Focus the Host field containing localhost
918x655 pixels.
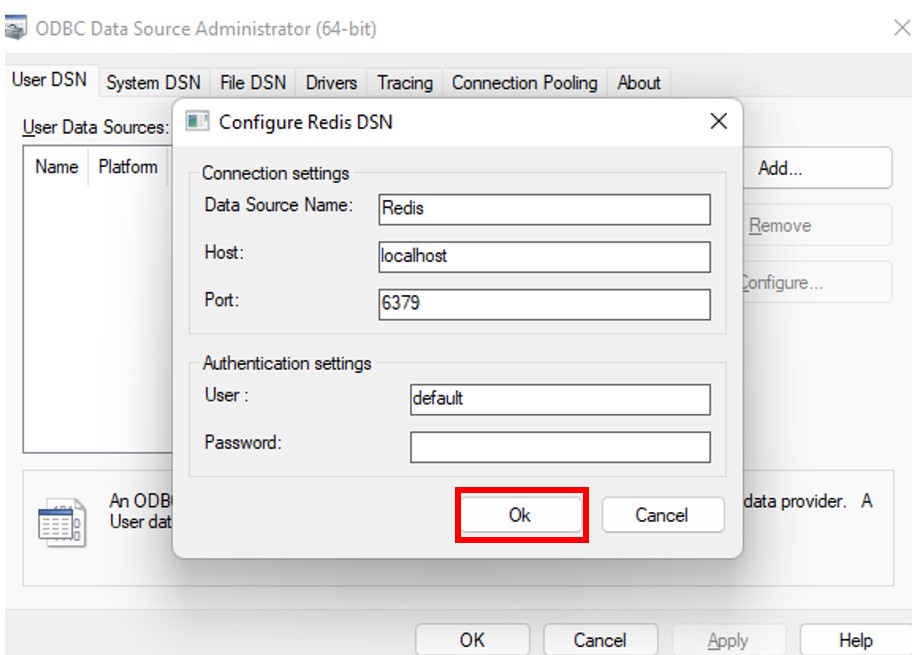click(x=544, y=256)
